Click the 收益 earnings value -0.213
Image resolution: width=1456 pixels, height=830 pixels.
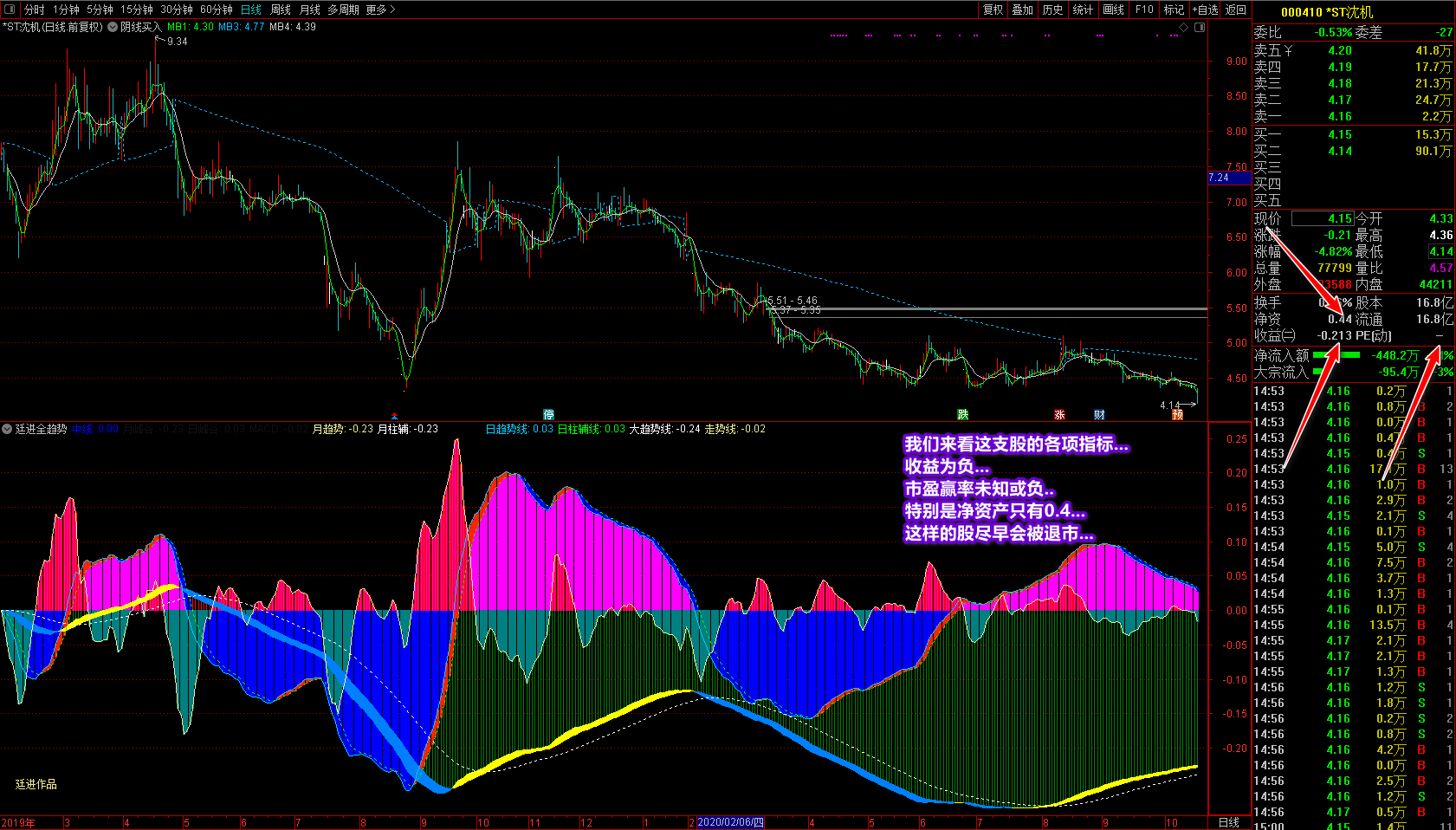(x=1334, y=335)
